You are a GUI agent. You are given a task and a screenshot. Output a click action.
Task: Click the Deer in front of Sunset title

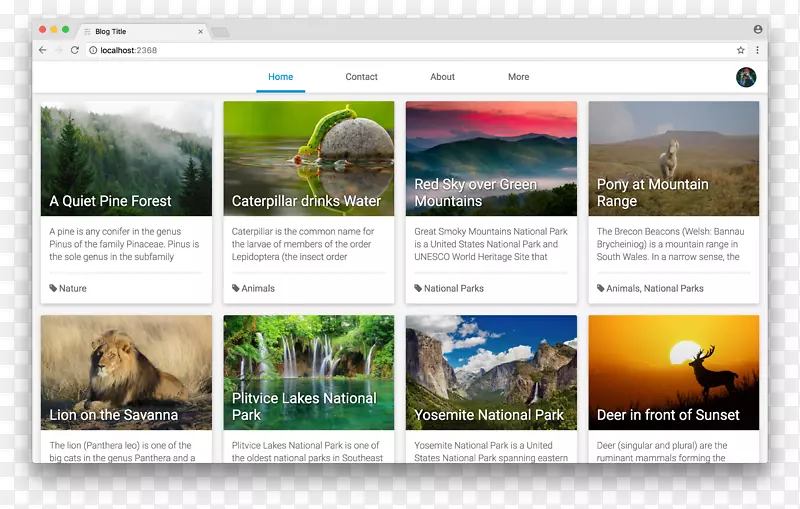point(668,415)
